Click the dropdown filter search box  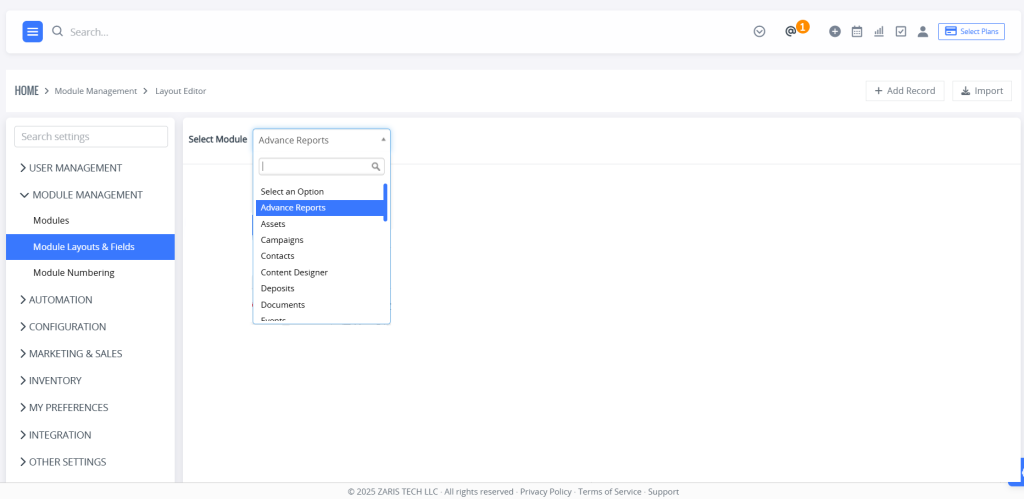click(x=321, y=167)
